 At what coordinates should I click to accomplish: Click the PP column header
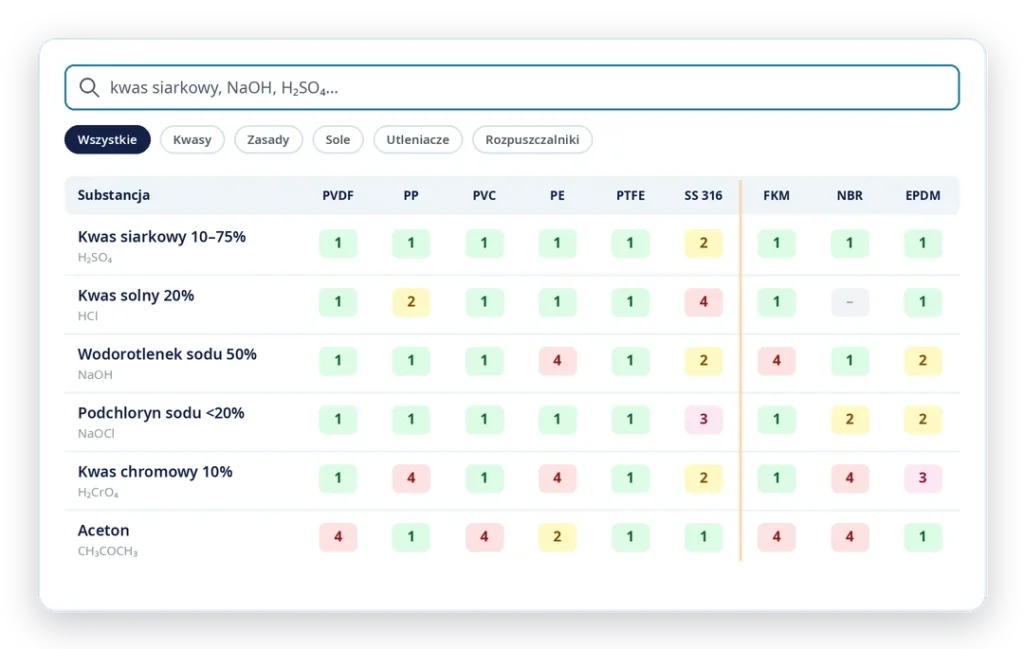point(411,195)
